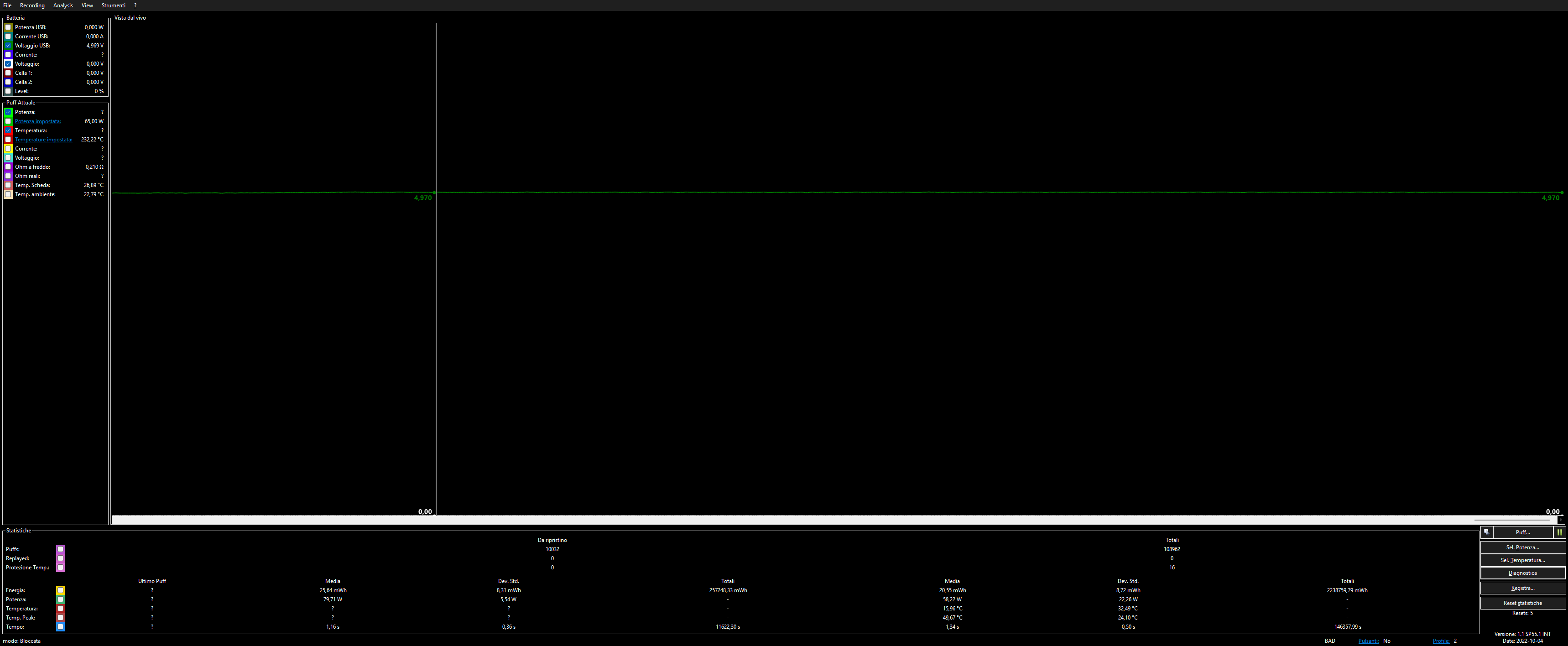Click the Potenza impostata link
Image resolution: width=1568 pixels, height=646 pixels.
click(38, 121)
